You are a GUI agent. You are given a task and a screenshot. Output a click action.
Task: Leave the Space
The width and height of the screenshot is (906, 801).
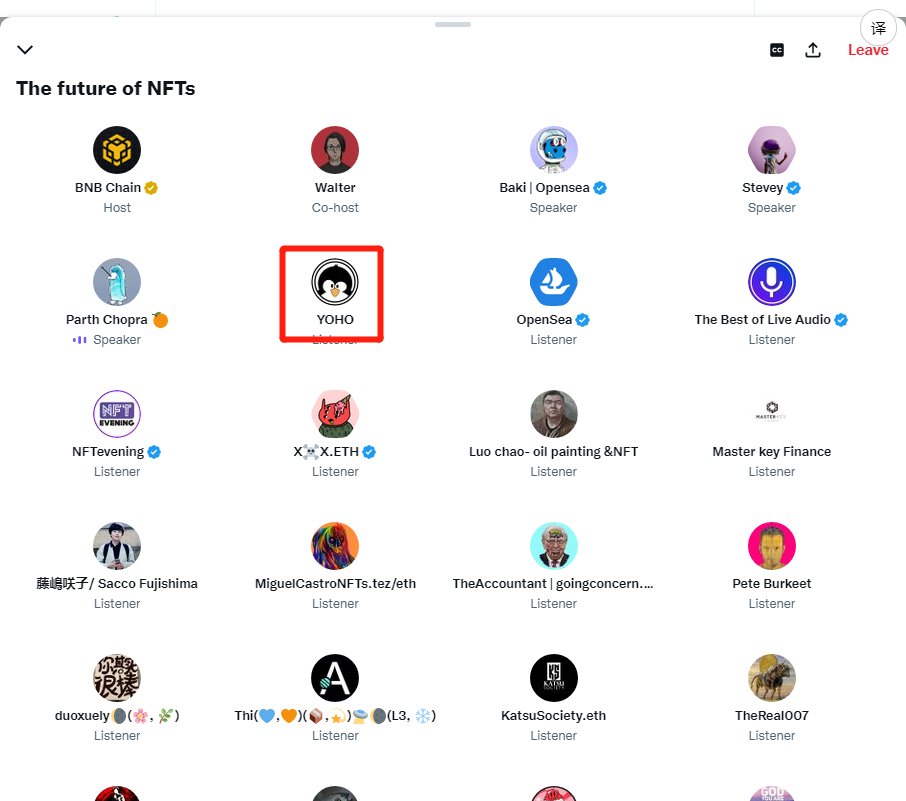(868, 50)
